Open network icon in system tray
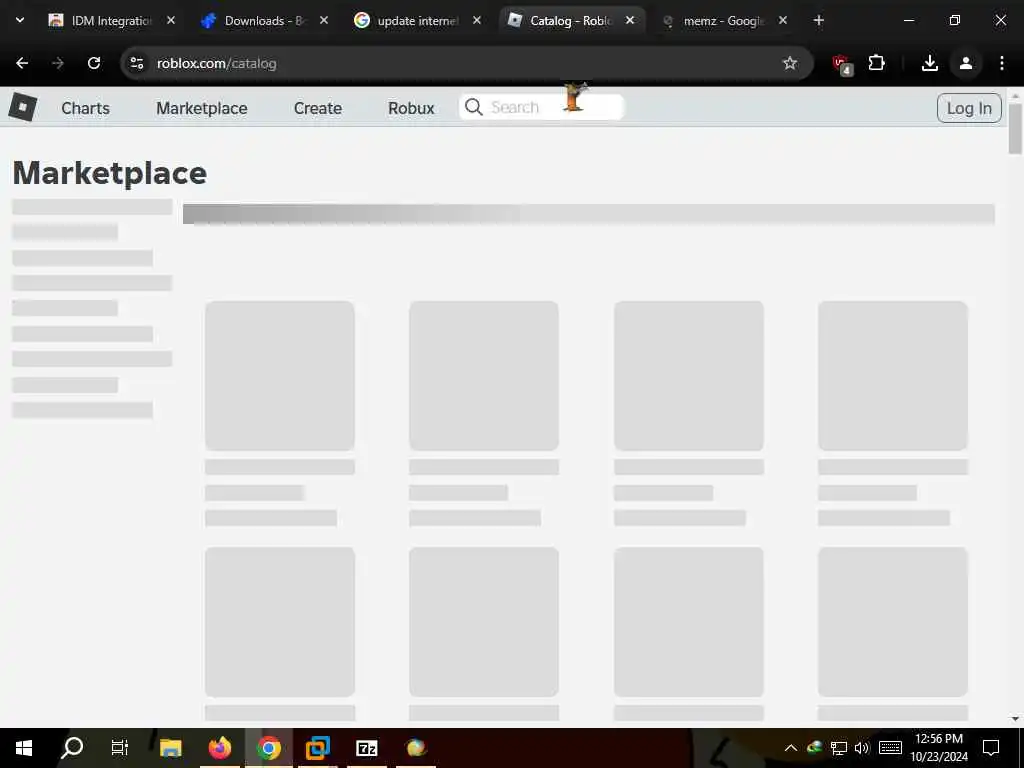The width and height of the screenshot is (1024, 768). tap(839, 748)
